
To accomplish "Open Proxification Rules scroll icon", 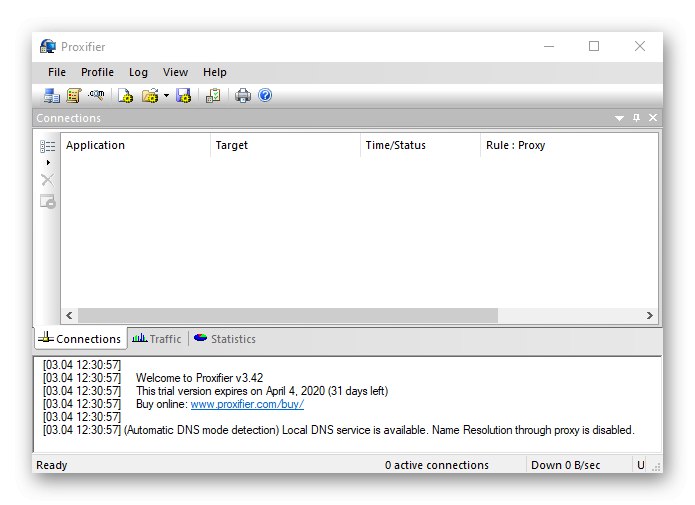I will (74, 95).
